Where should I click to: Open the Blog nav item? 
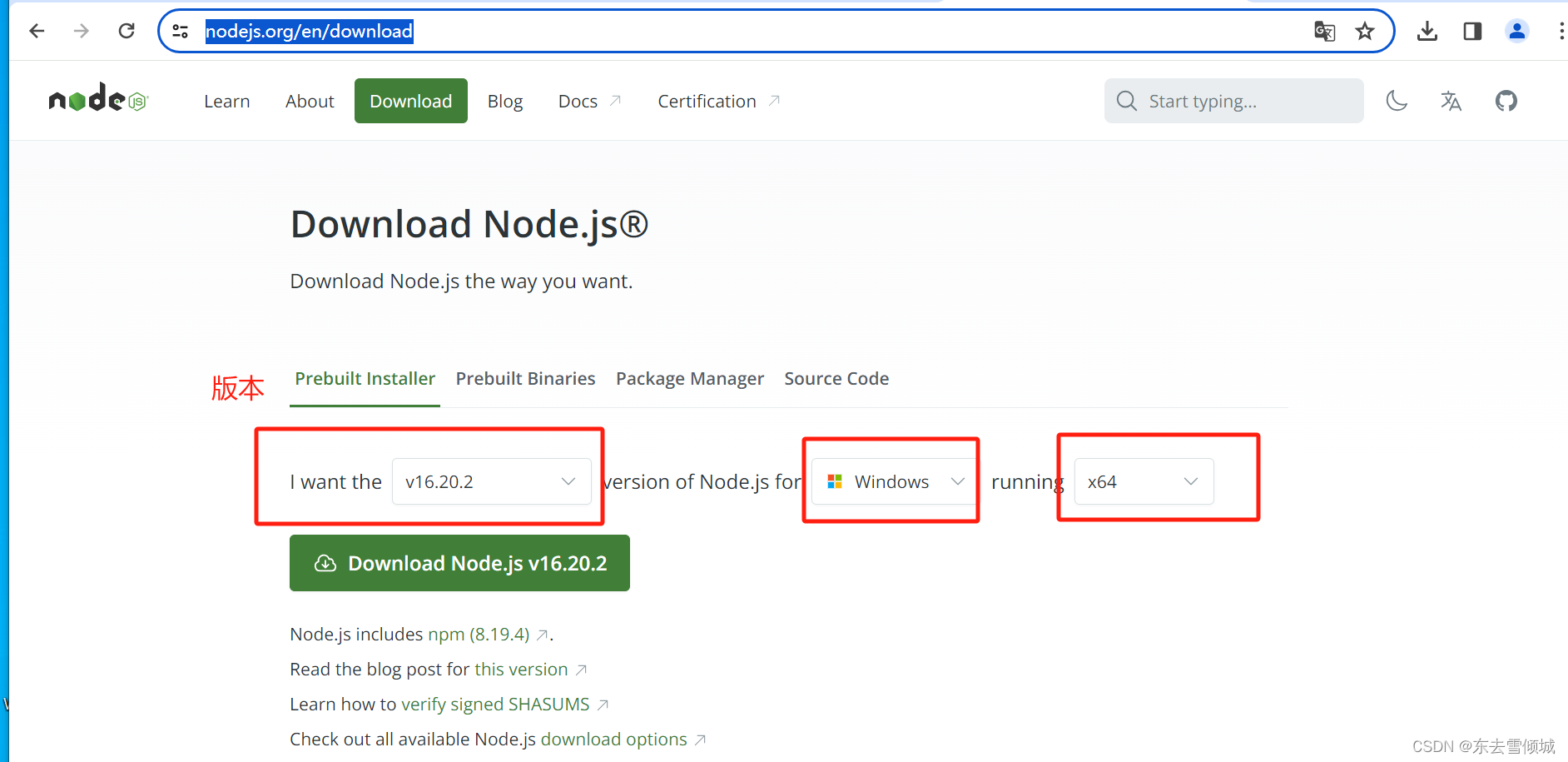505,101
